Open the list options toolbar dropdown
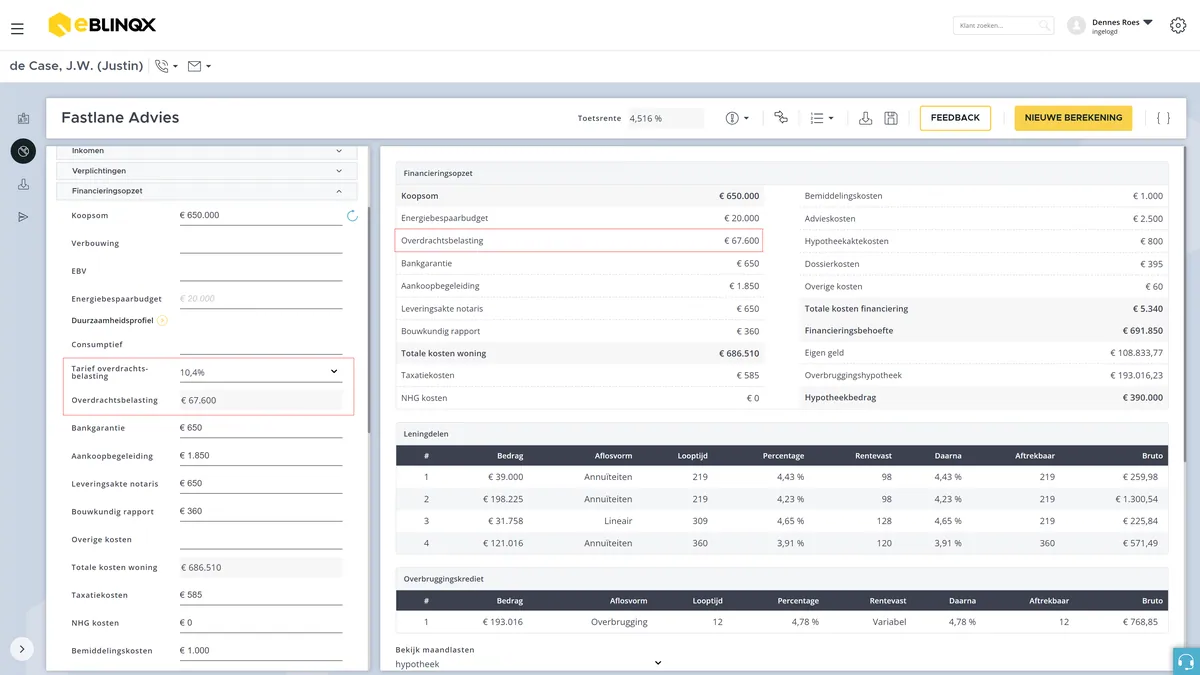The image size is (1200, 675). point(822,118)
